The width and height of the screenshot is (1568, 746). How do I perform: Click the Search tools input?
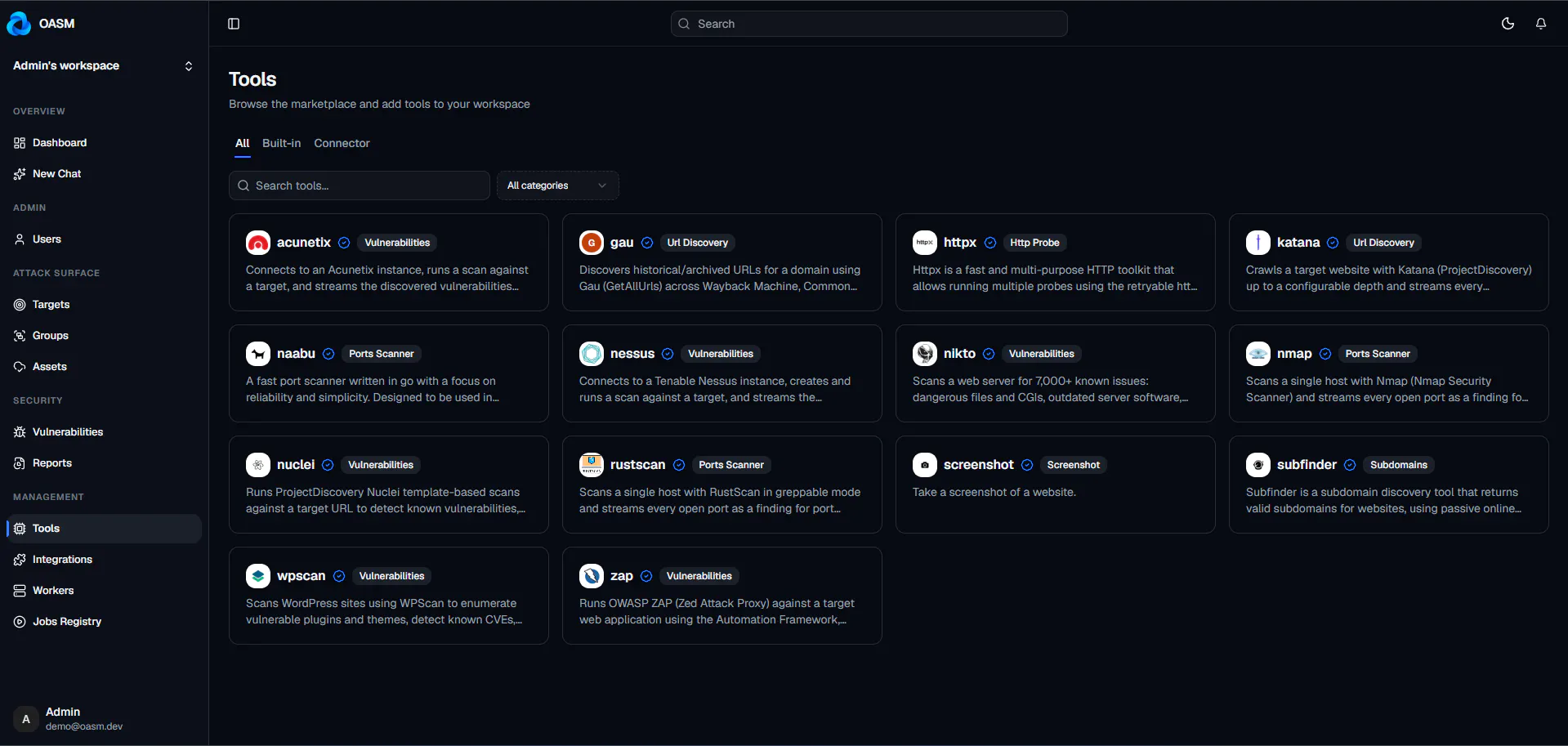click(360, 185)
